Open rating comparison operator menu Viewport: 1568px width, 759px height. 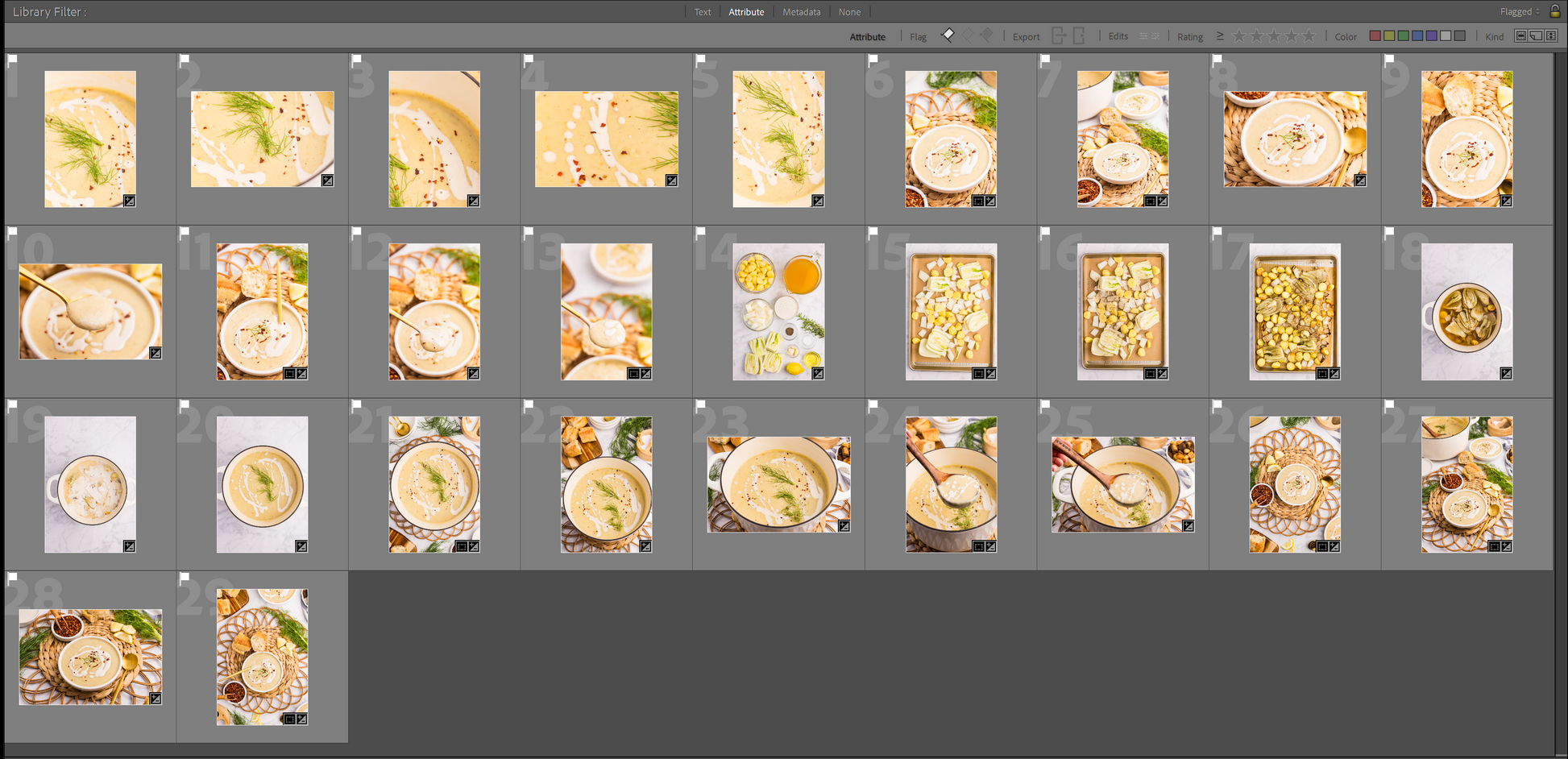[1219, 36]
